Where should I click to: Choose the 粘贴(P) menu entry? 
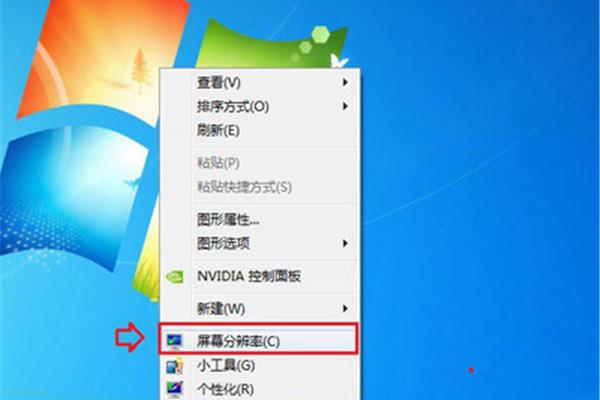259,163
